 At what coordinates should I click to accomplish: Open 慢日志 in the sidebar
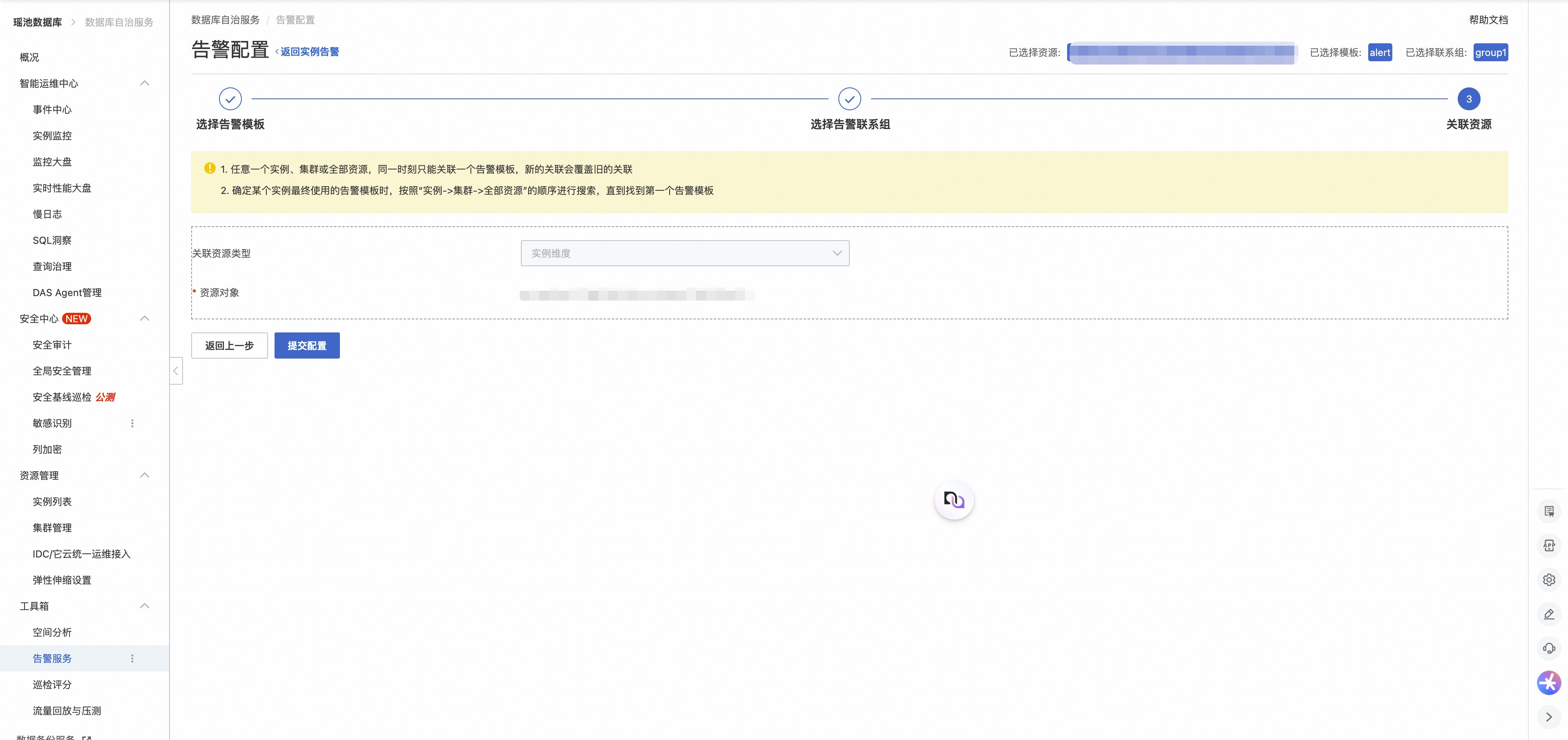47,214
